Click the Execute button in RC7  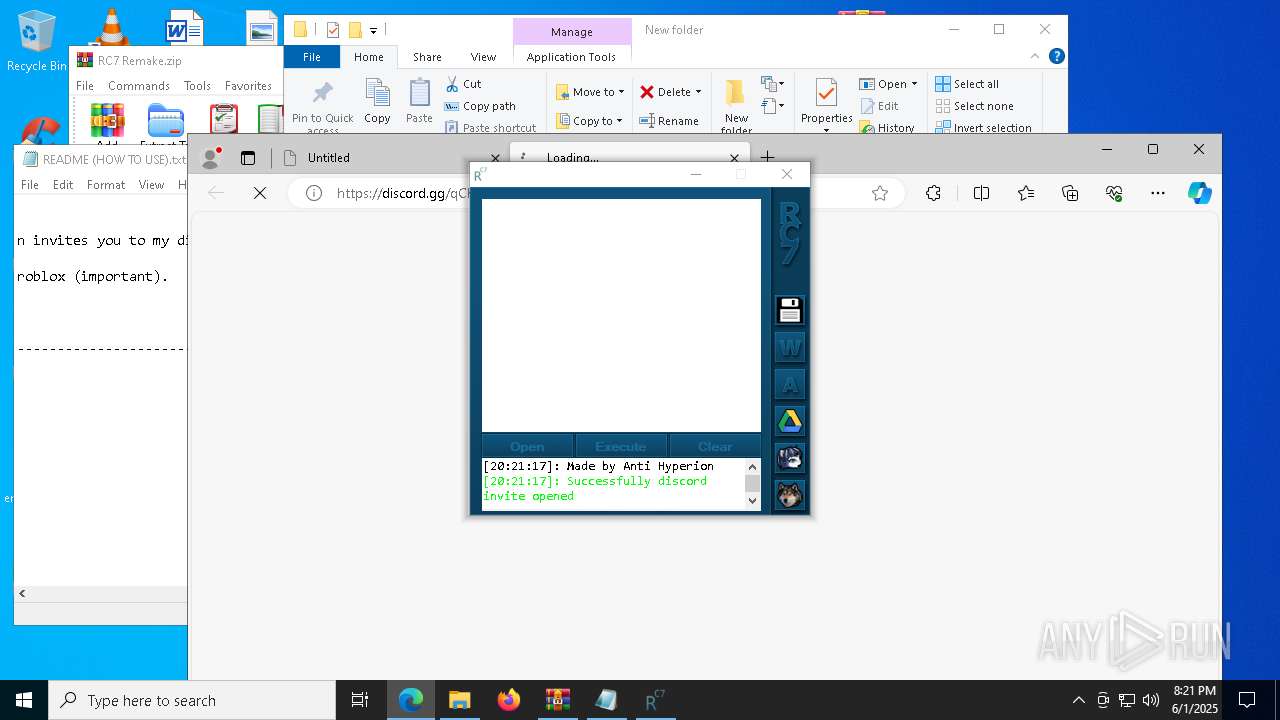[621, 446]
